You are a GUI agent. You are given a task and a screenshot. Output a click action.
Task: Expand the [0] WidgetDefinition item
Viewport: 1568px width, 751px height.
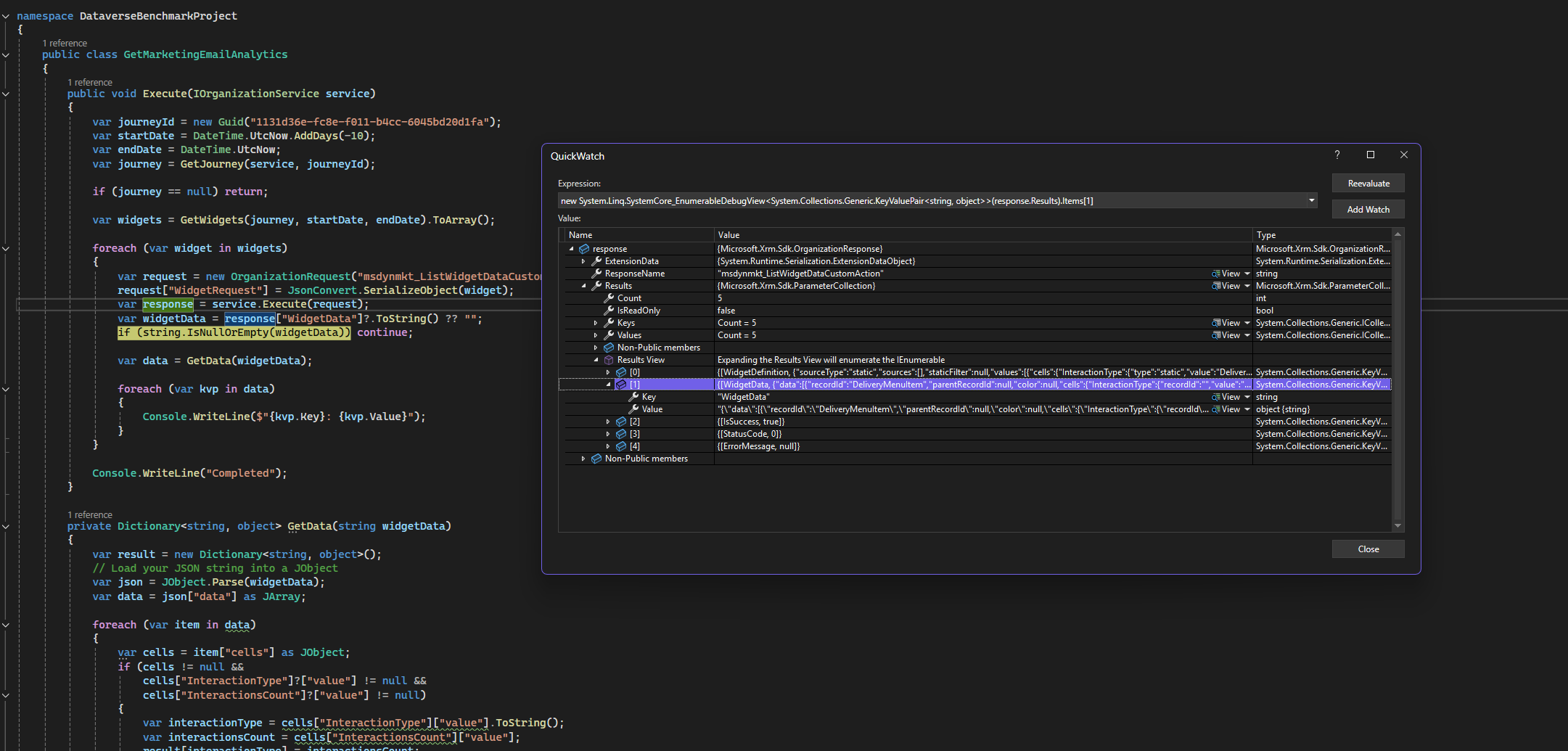tap(608, 372)
